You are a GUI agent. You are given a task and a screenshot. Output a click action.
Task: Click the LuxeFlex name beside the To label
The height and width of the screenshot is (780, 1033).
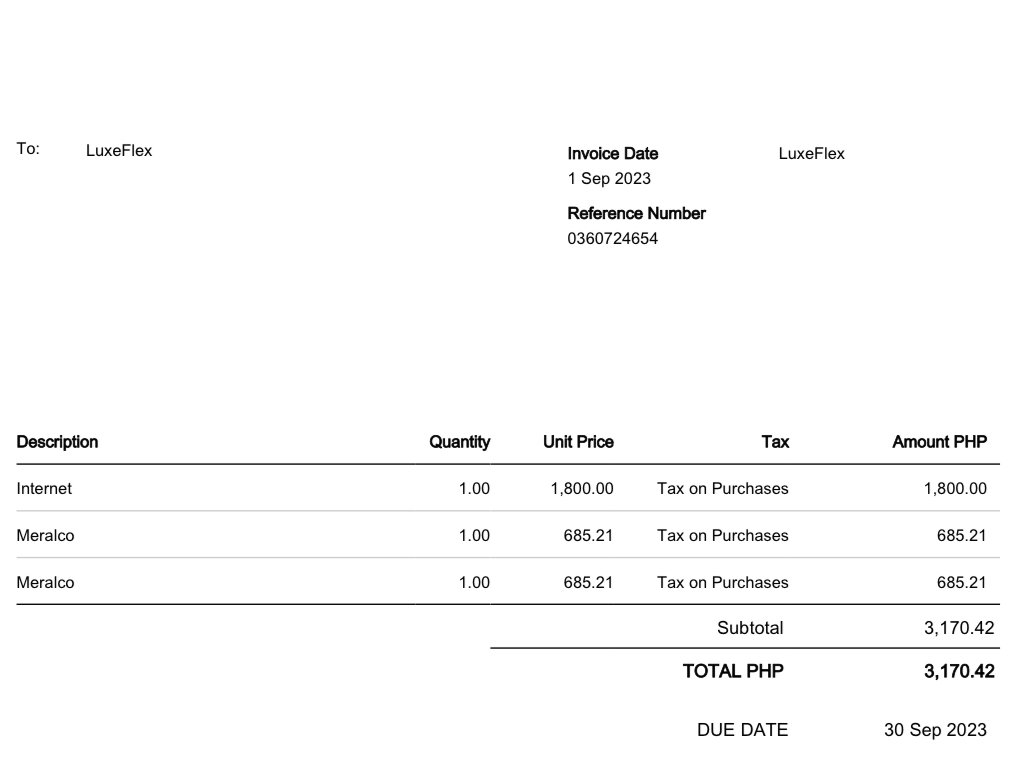point(119,151)
